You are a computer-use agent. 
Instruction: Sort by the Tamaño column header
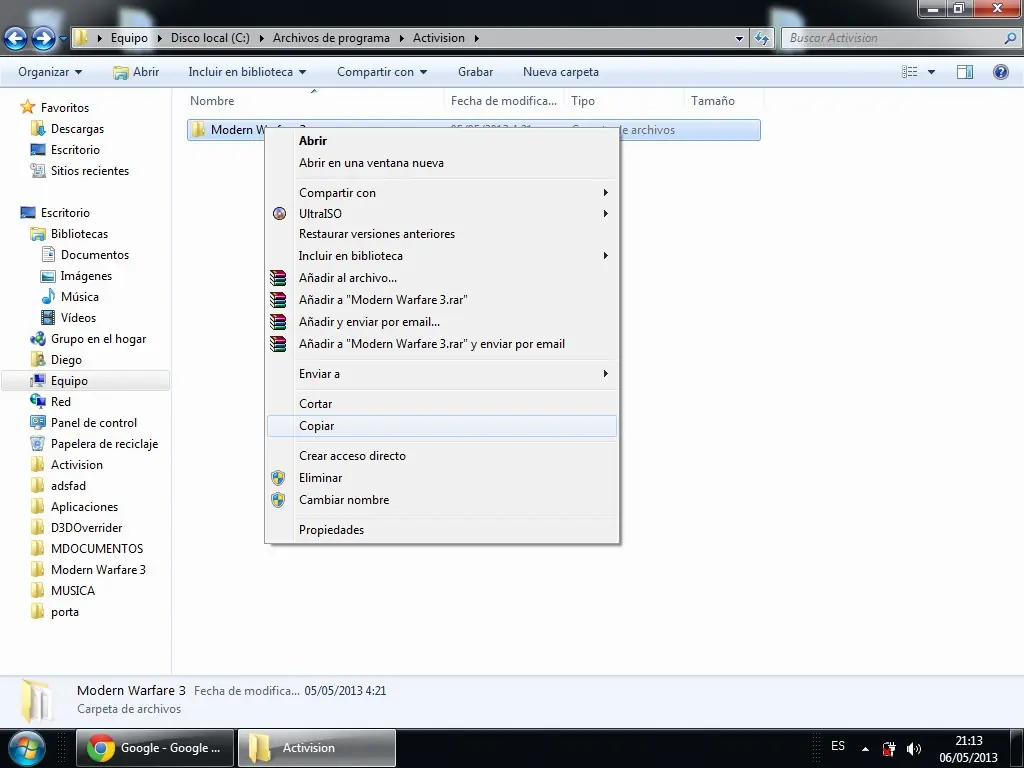pyautogui.click(x=724, y=101)
